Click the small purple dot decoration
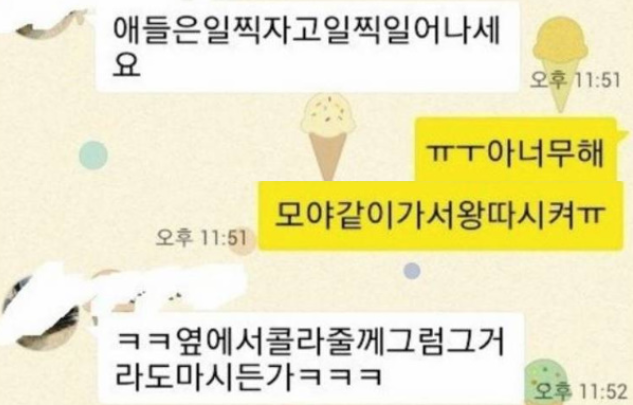 pos(412,271)
